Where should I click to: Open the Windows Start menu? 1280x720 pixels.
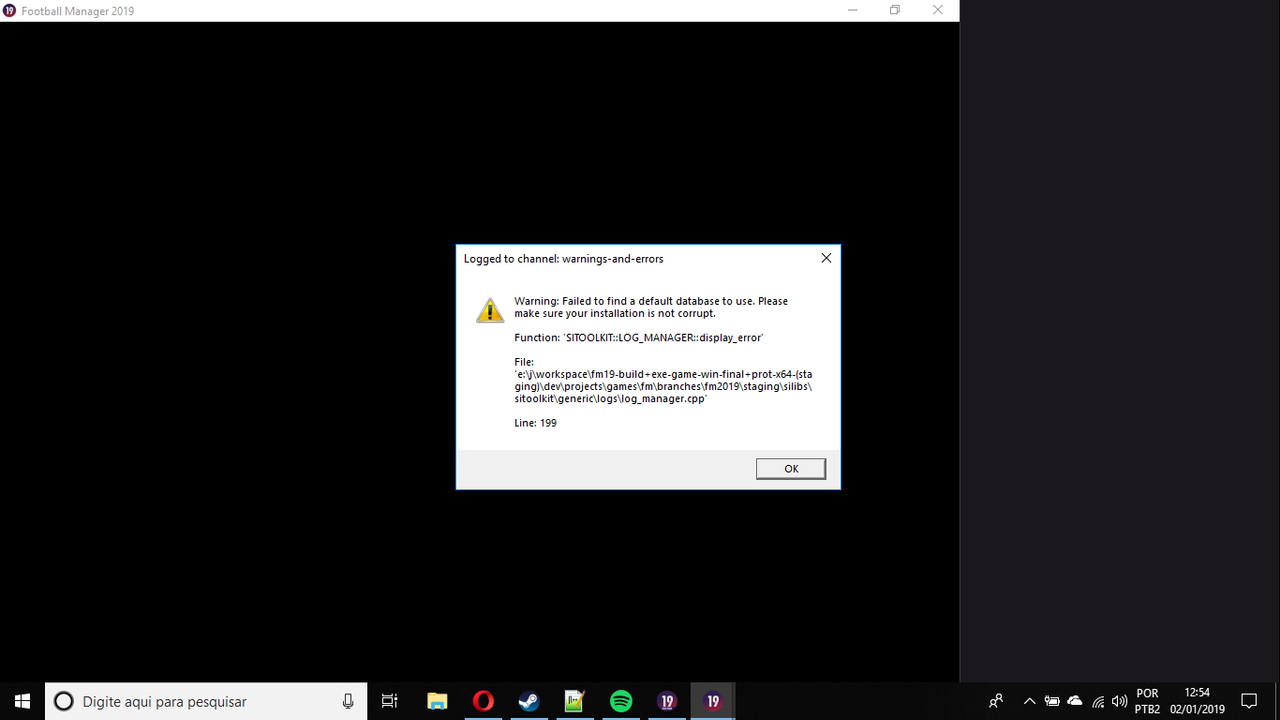[x=22, y=701]
